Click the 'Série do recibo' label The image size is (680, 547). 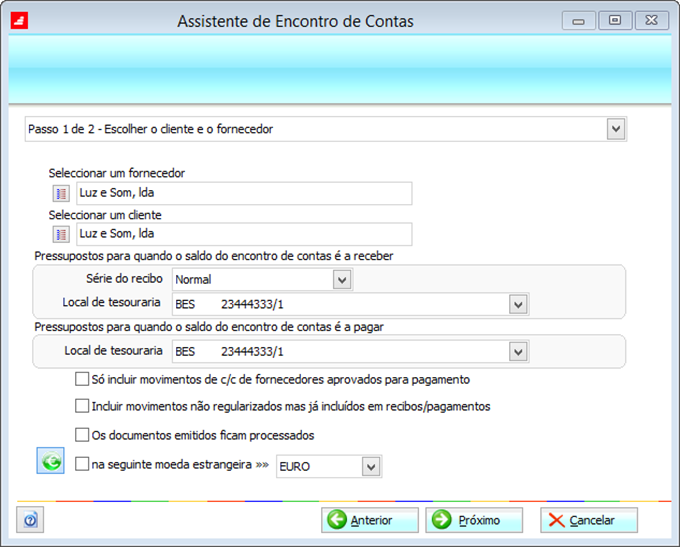124,278
